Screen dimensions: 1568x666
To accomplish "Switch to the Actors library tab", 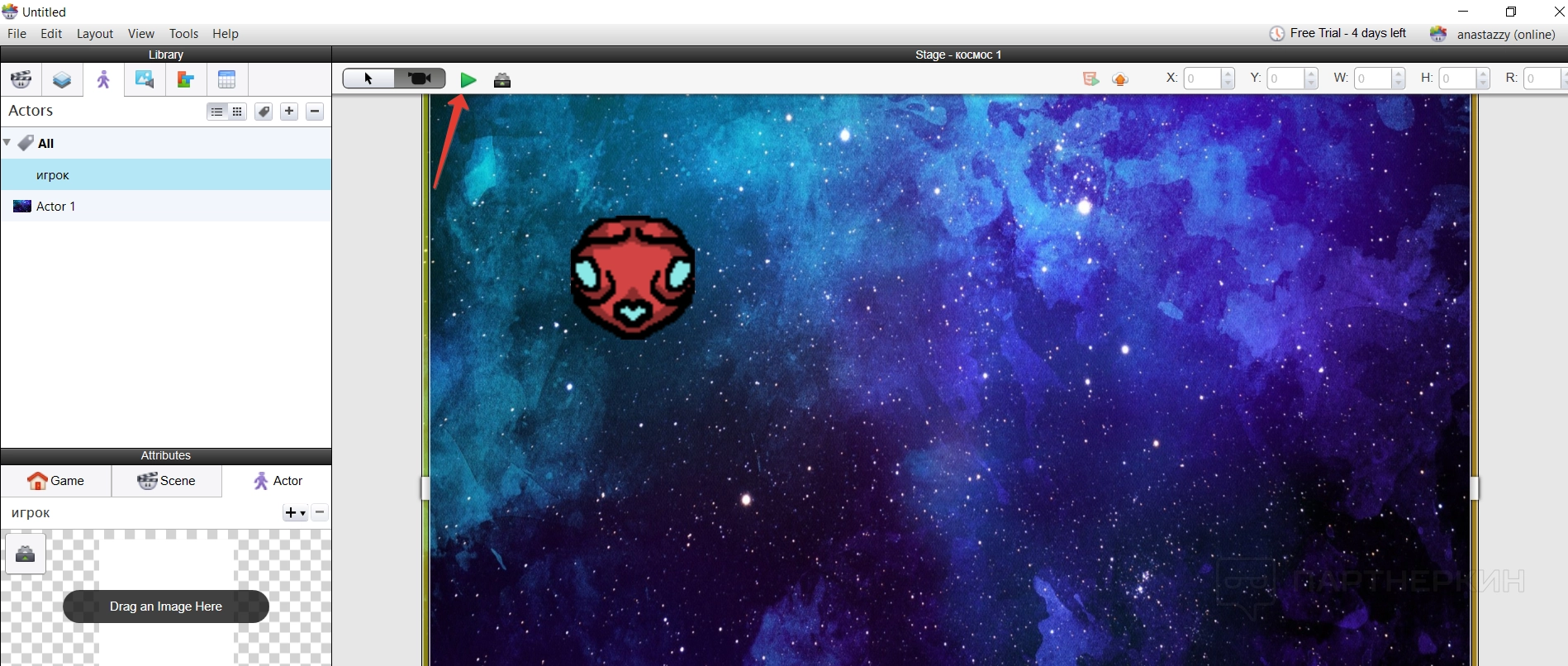I will (103, 80).
